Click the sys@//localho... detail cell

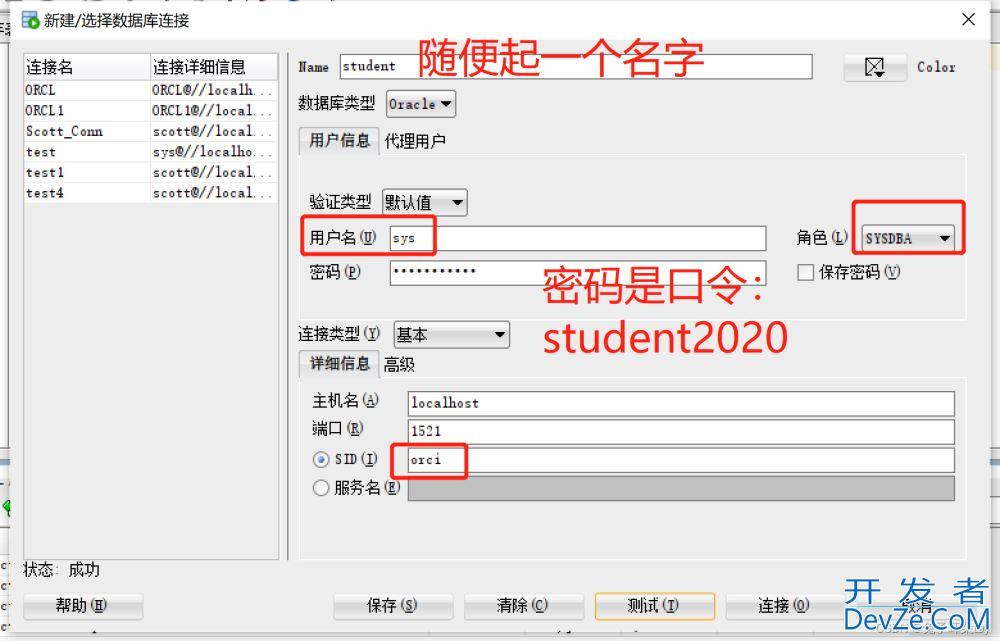click(214, 152)
